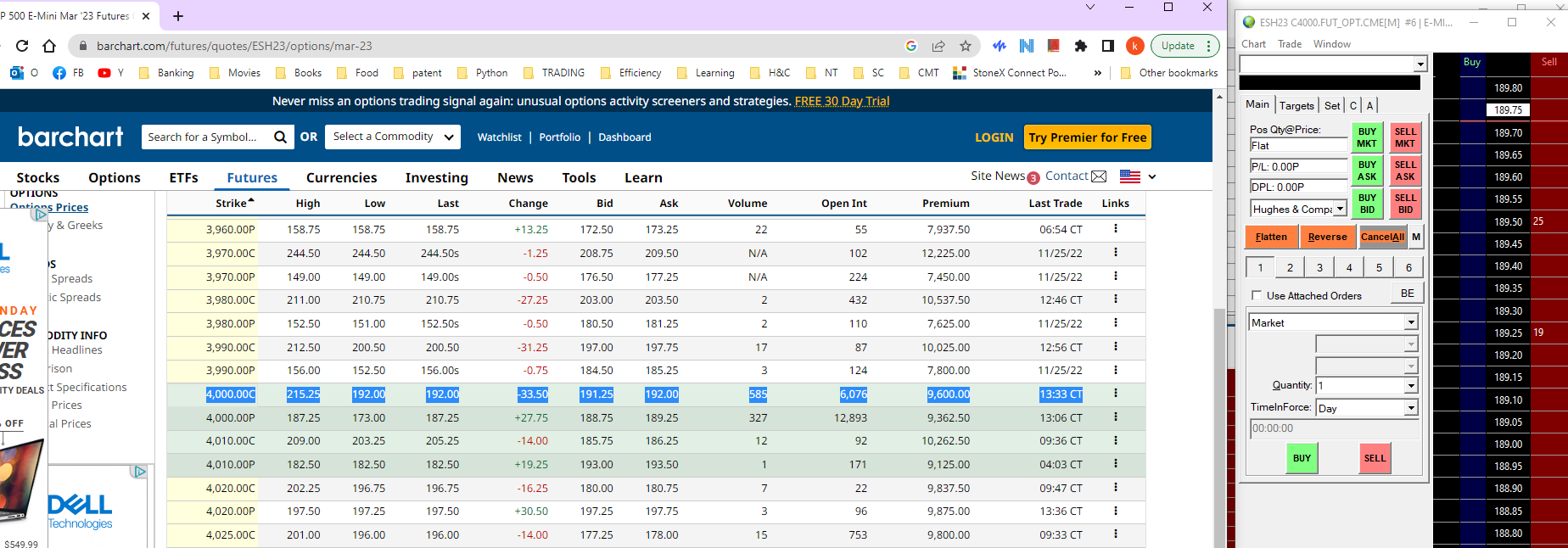Toggle the M button beside CancelAll
This screenshot has width=1568, height=548.
pyautogui.click(x=1415, y=237)
